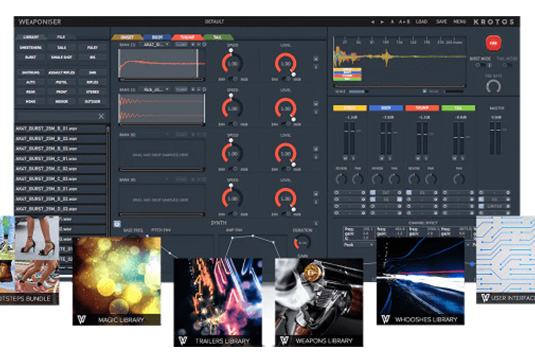
Task: Go to previous preset with left arrow
Action: [373, 22]
